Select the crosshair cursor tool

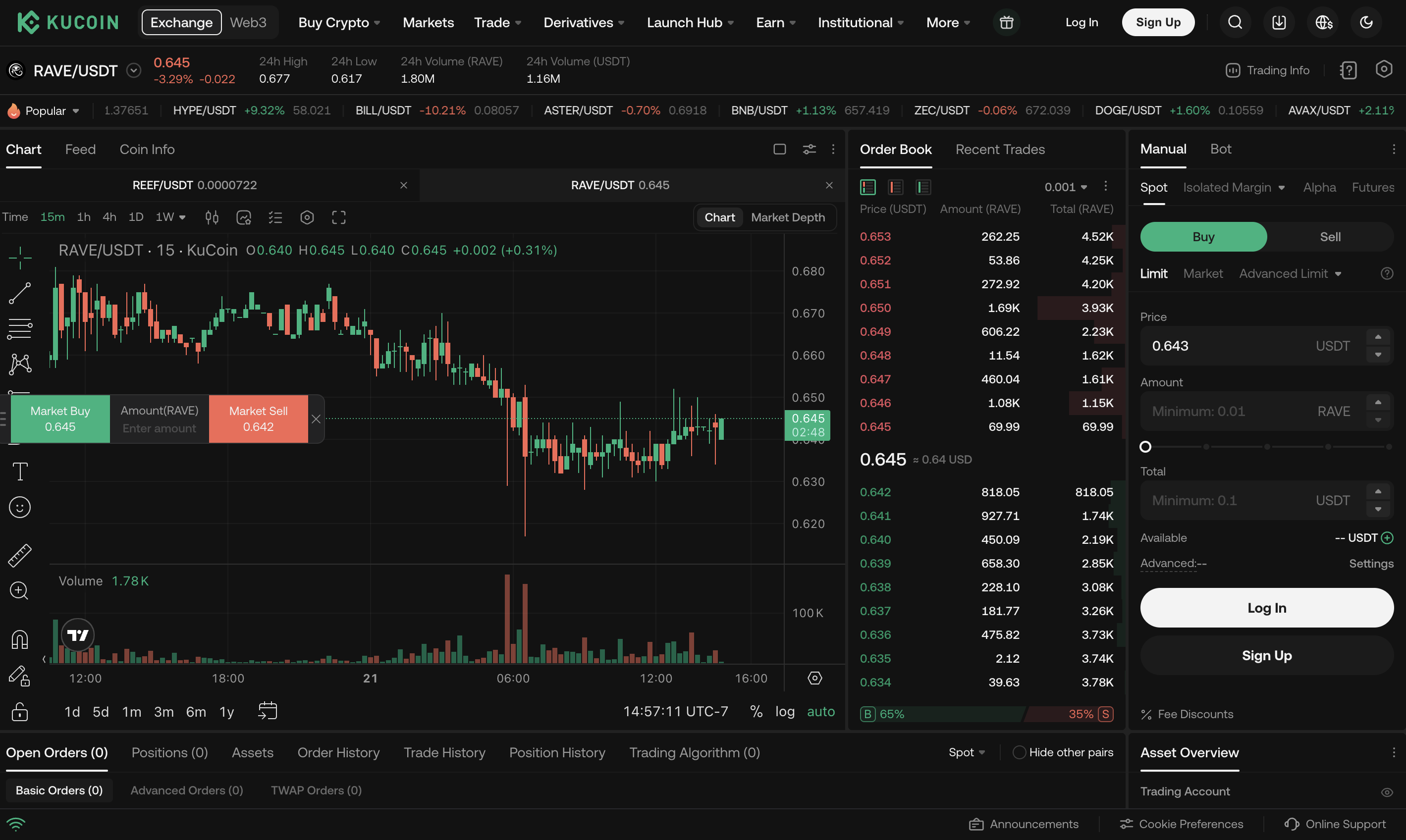pos(20,258)
